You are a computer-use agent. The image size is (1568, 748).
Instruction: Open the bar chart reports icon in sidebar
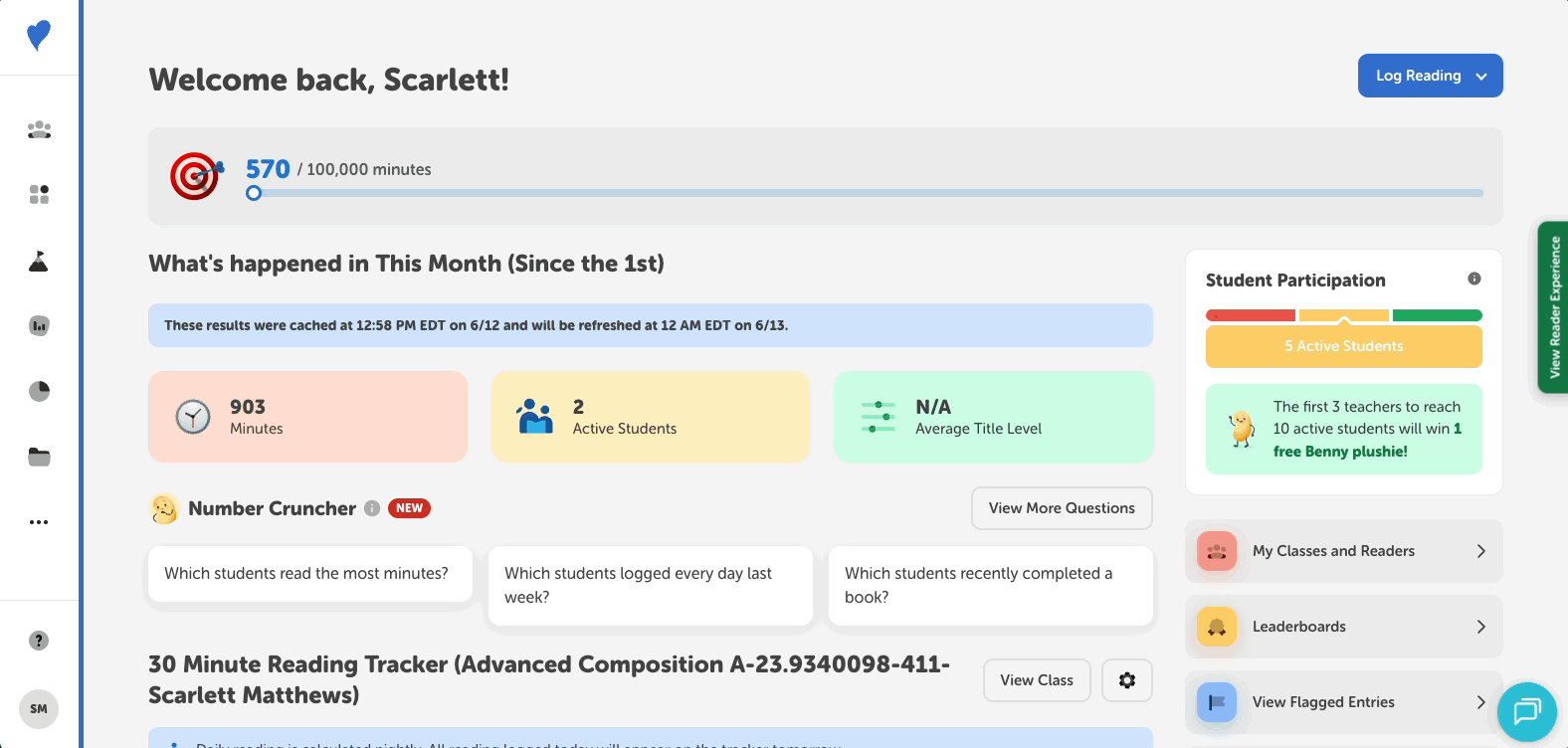point(39,325)
